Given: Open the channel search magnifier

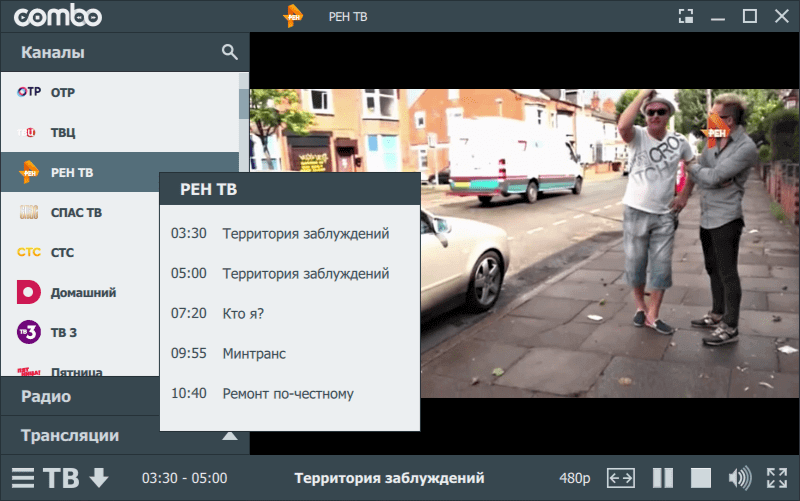Looking at the screenshot, I should (230, 52).
